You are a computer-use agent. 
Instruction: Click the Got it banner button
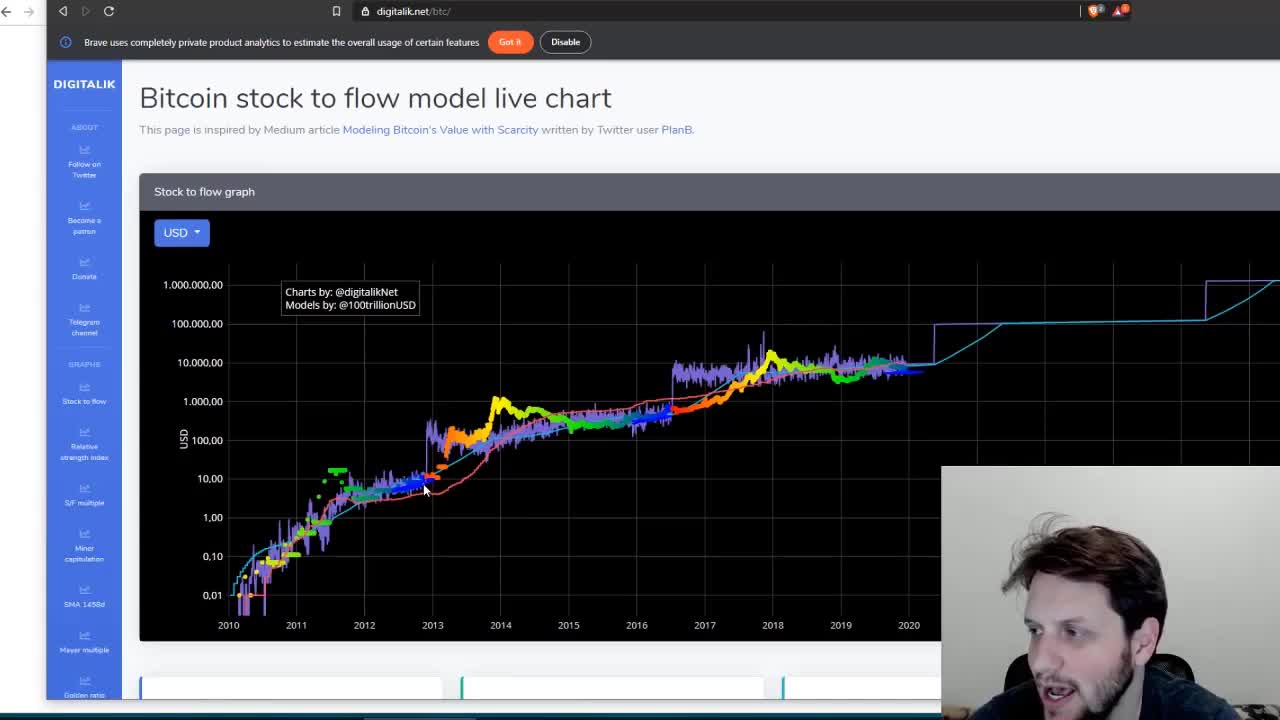point(510,42)
